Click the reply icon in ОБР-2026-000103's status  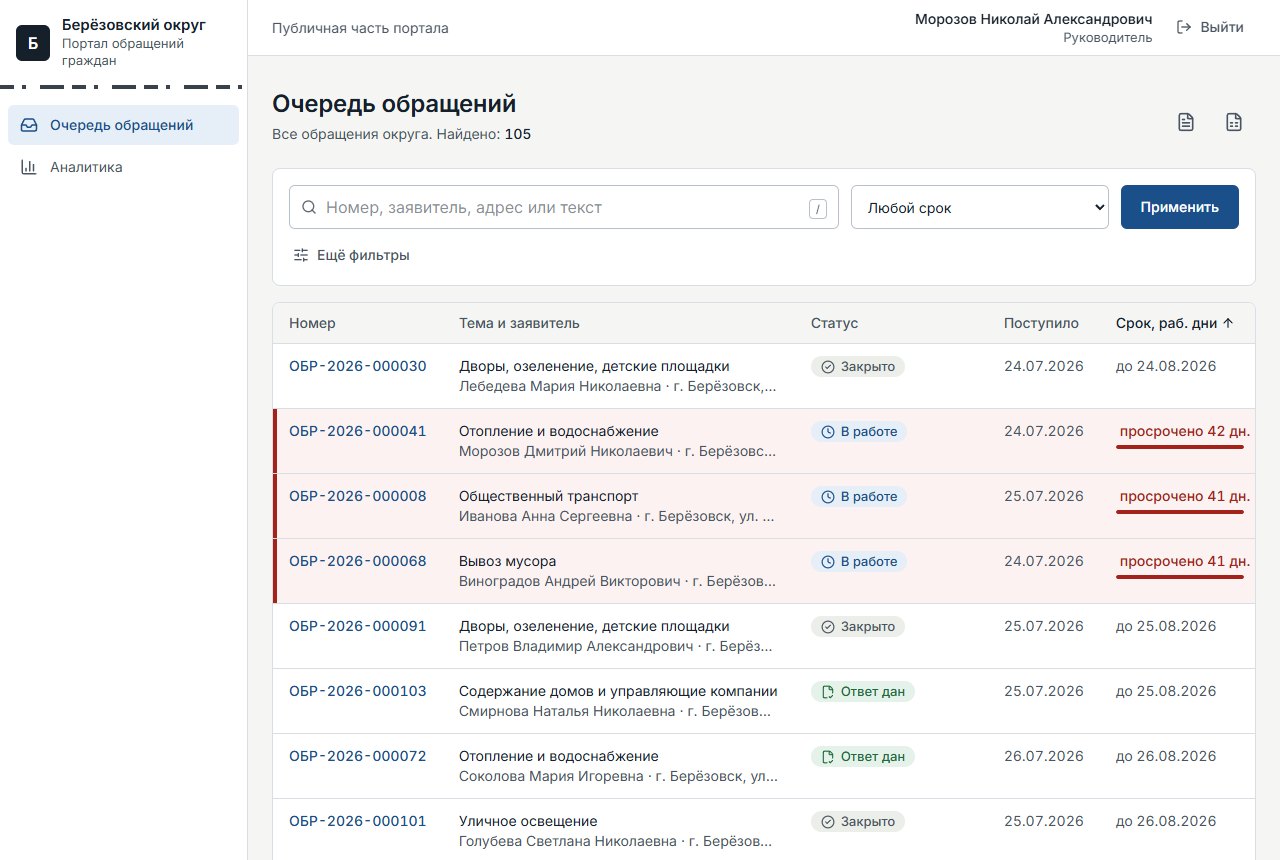[x=827, y=692]
